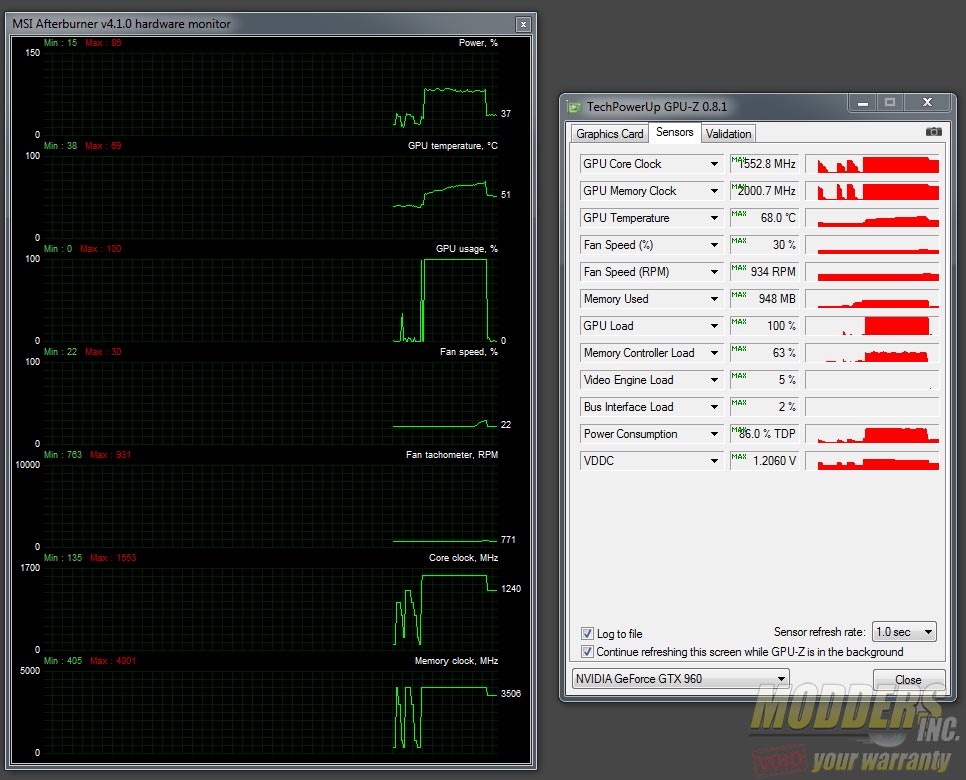Click the Afterburner Memory clock, MHz label
This screenshot has width=966, height=780.
pyautogui.click(x=457, y=660)
